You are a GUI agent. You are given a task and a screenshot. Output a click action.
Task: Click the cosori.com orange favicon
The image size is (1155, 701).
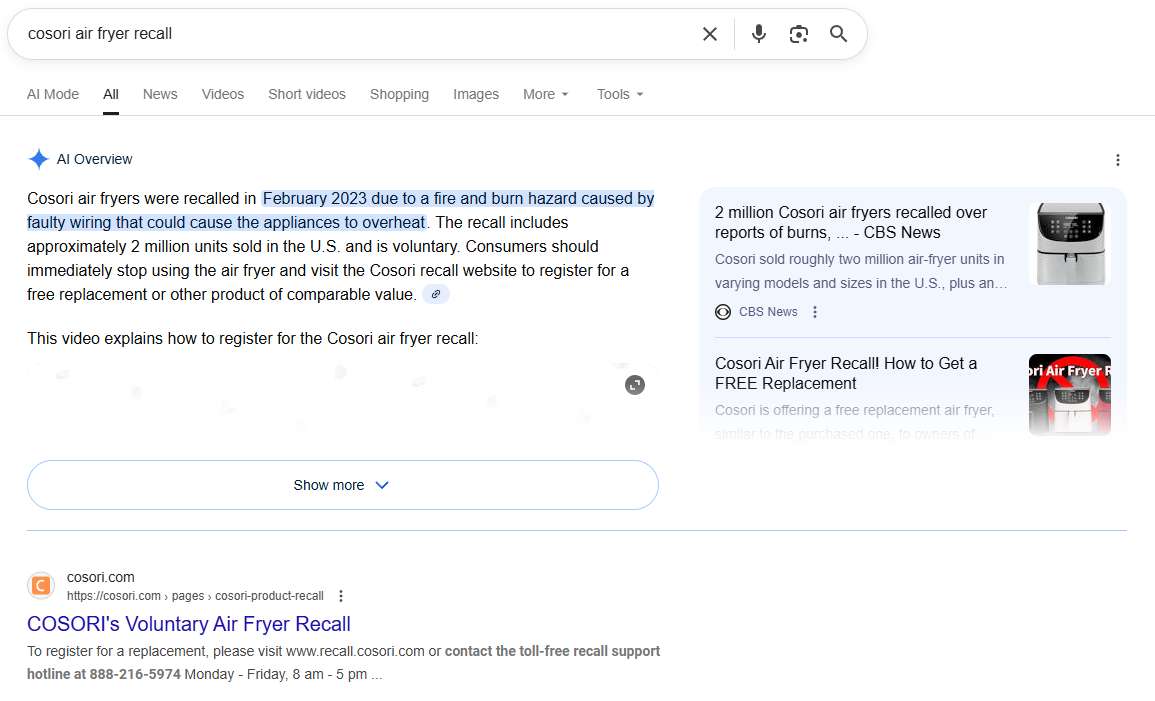41,586
